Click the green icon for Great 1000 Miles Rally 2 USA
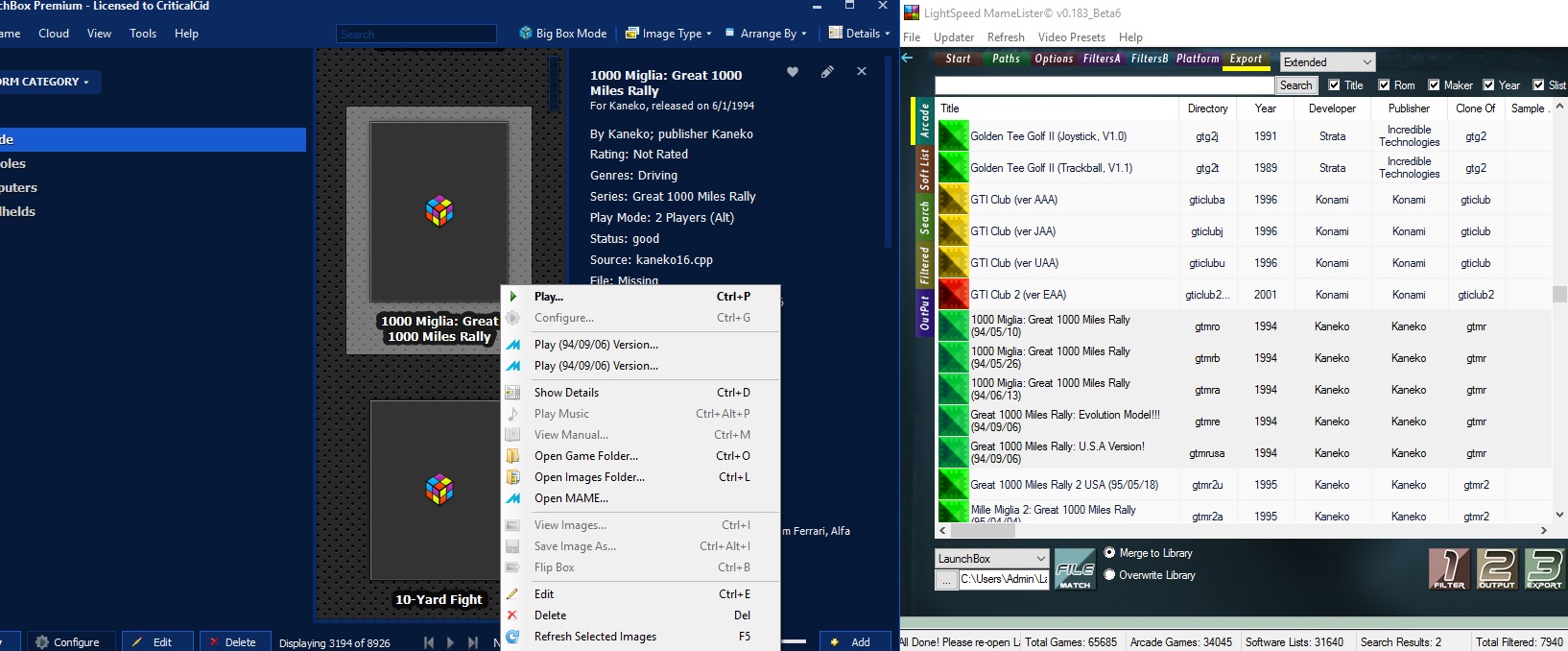 coord(953,485)
